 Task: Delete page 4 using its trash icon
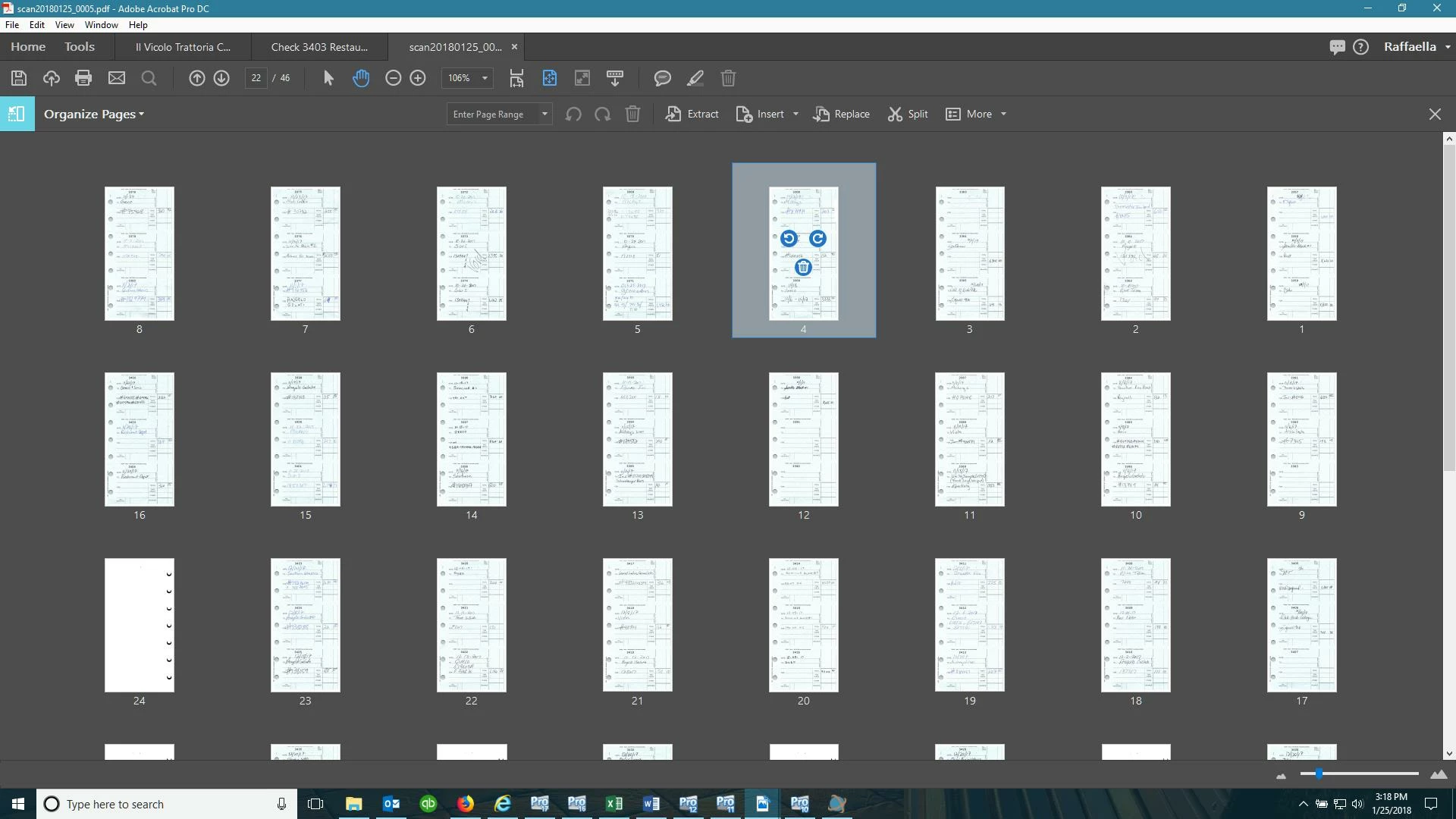pos(803,268)
